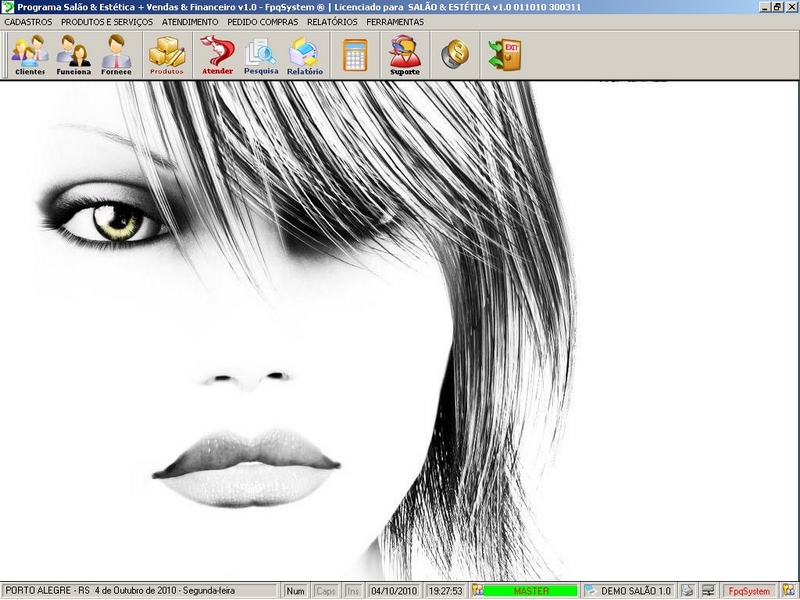Open the RELATÓRIOS menu
This screenshot has height=600, width=800.
click(x=332, y=22)
